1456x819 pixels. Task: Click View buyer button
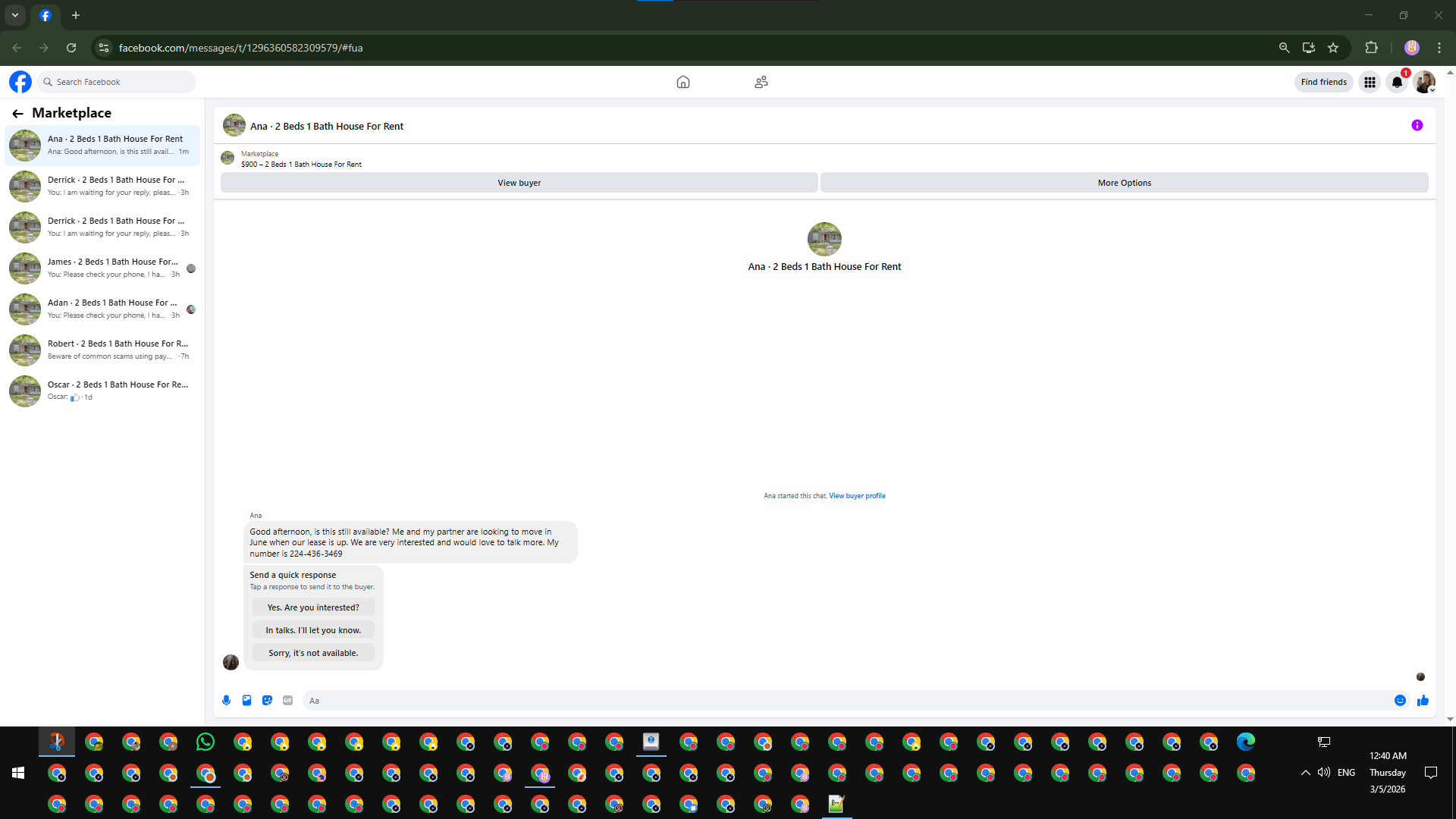point(519,183)
